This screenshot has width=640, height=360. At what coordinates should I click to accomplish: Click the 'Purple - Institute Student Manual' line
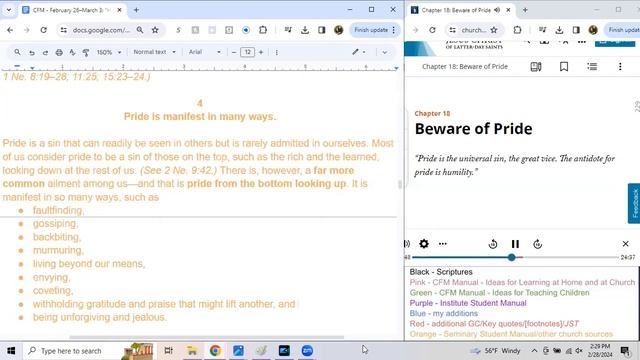pyautogui.click(x=468, y=303)
